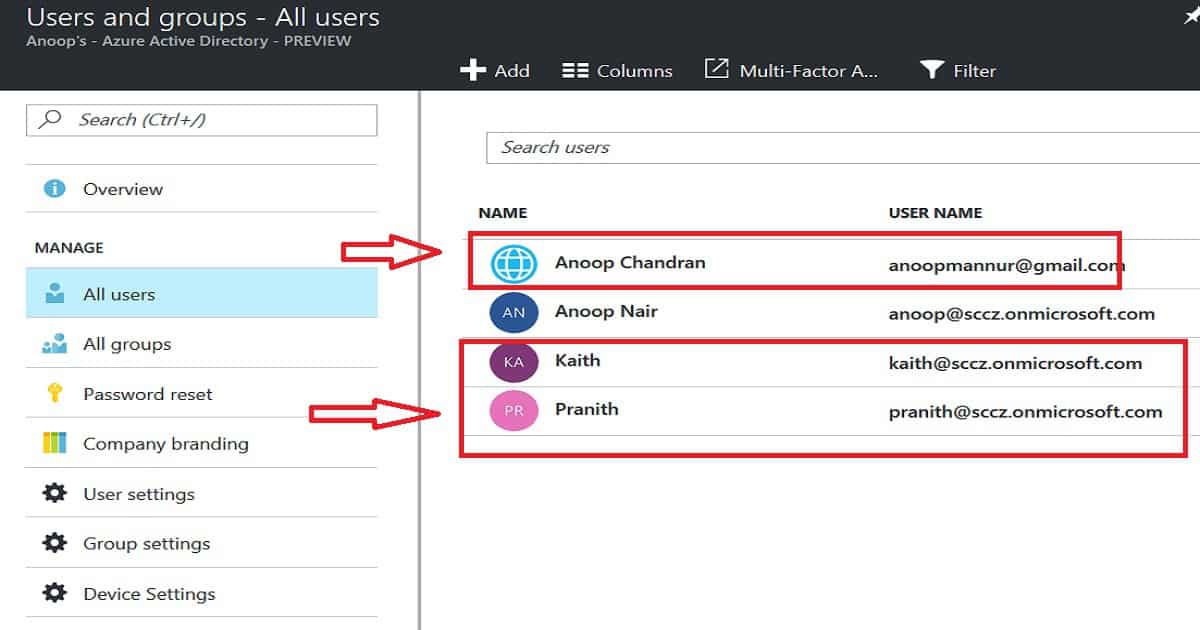Screen dimensions: 1200x630
Task: Click the magnifier icon in sidebar search
Action: pyautogui.click(x=49, y=120)
